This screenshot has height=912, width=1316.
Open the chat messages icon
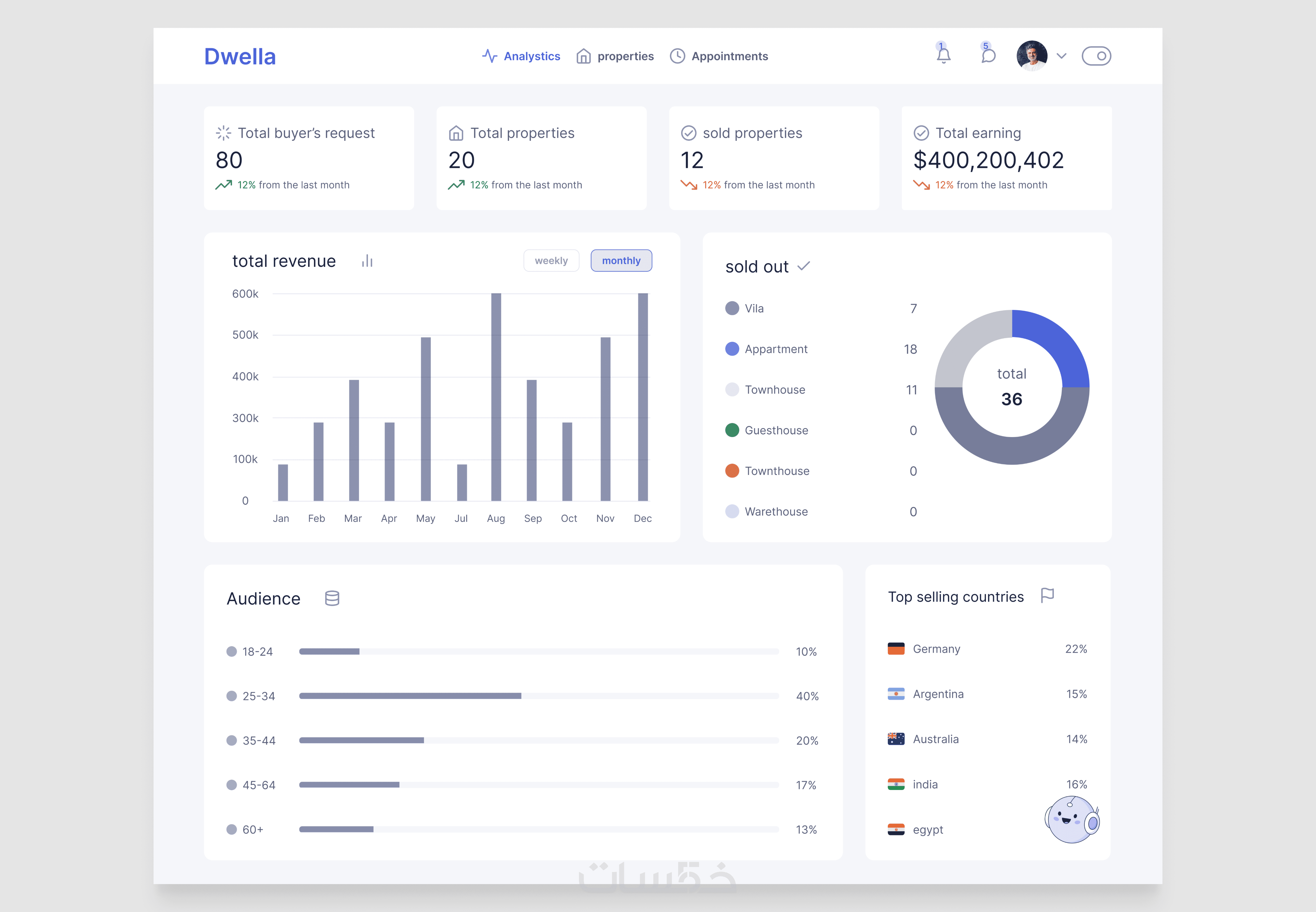tap(988, 56)
